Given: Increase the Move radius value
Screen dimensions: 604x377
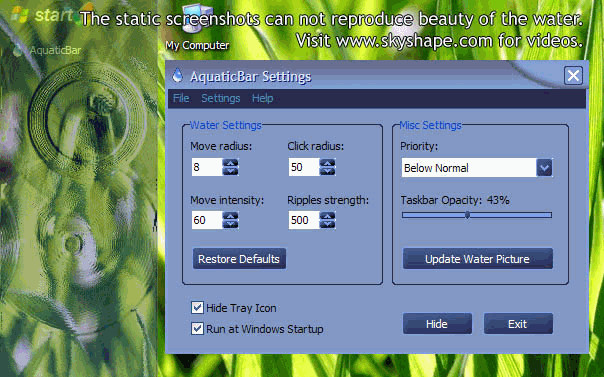Looking at the screenshot, I should point(230,163).
